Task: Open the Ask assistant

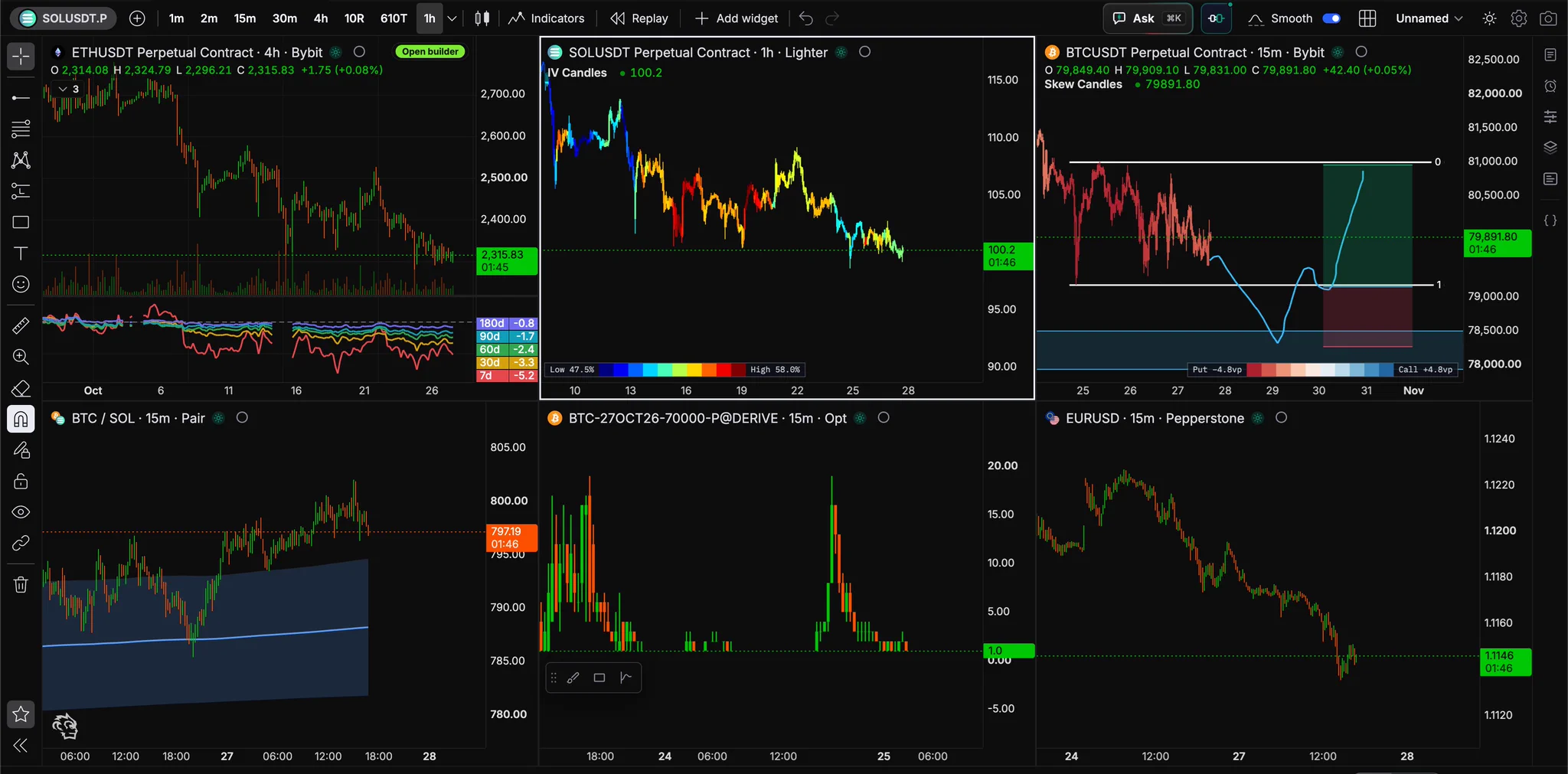Action: tap(1147, 18)
